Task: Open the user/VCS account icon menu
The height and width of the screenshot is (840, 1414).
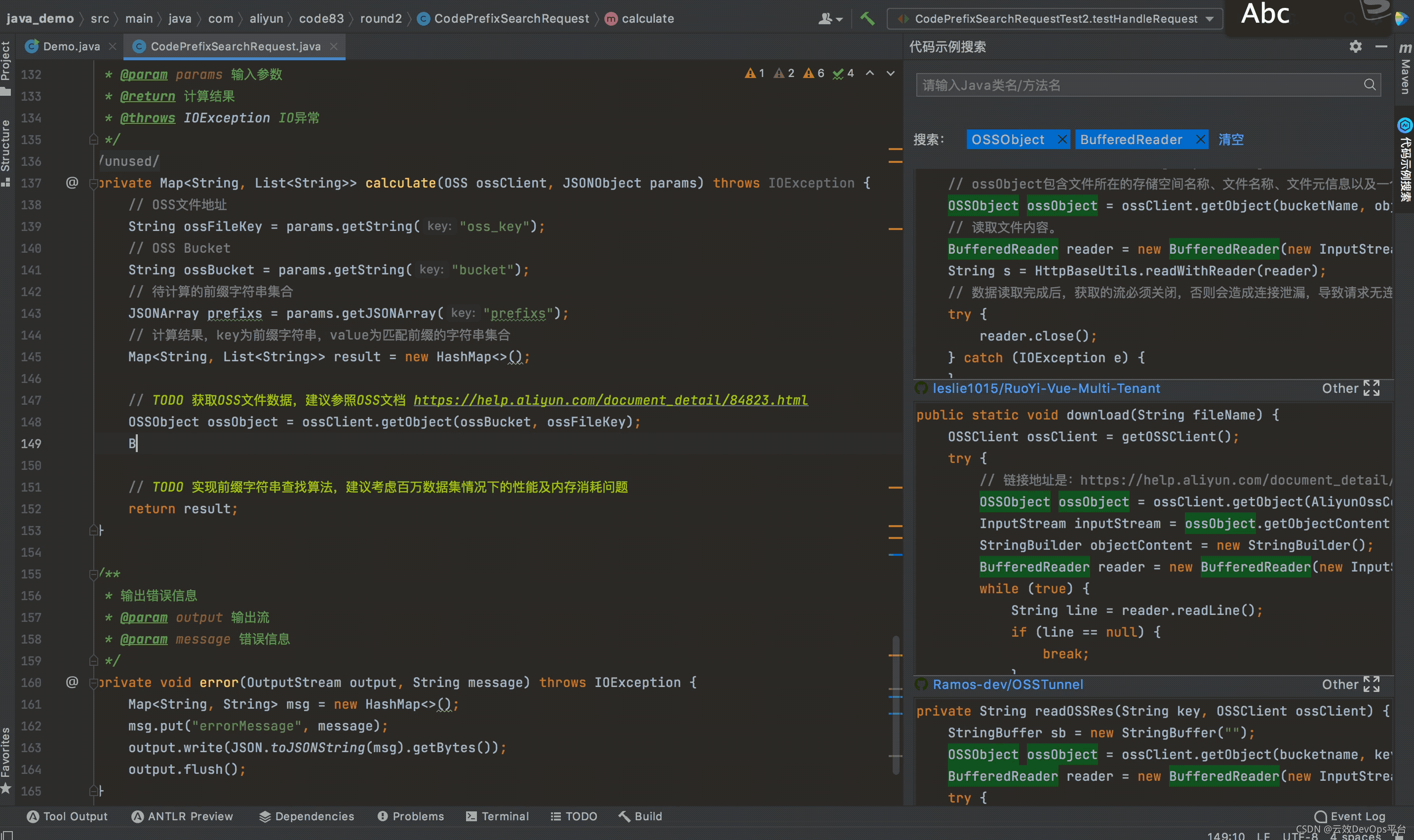Action: point(830,19)
